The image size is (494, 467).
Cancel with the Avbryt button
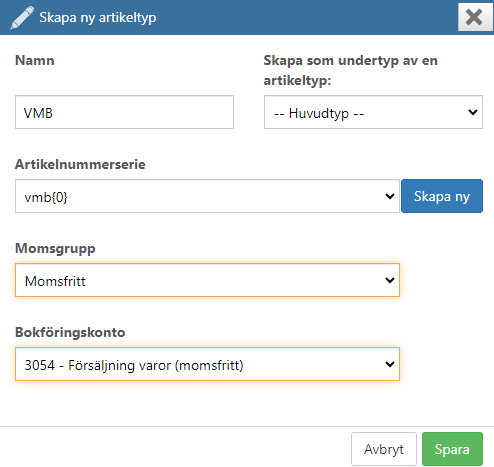point(384,449)
